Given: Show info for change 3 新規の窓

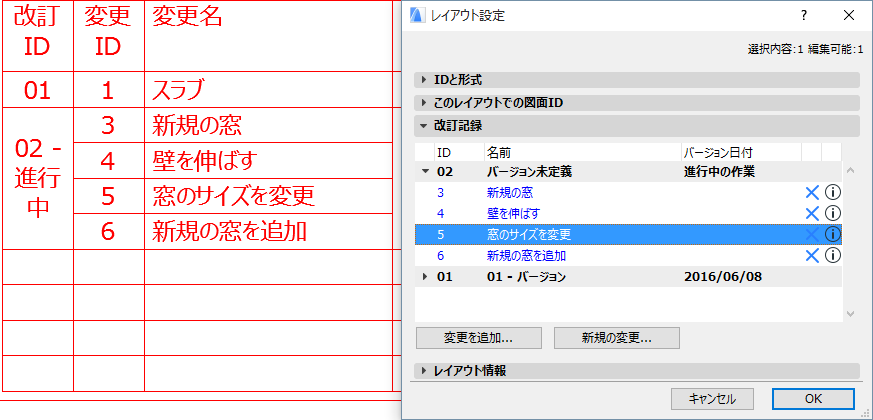Looking at the screenshot, I should 832,193.
